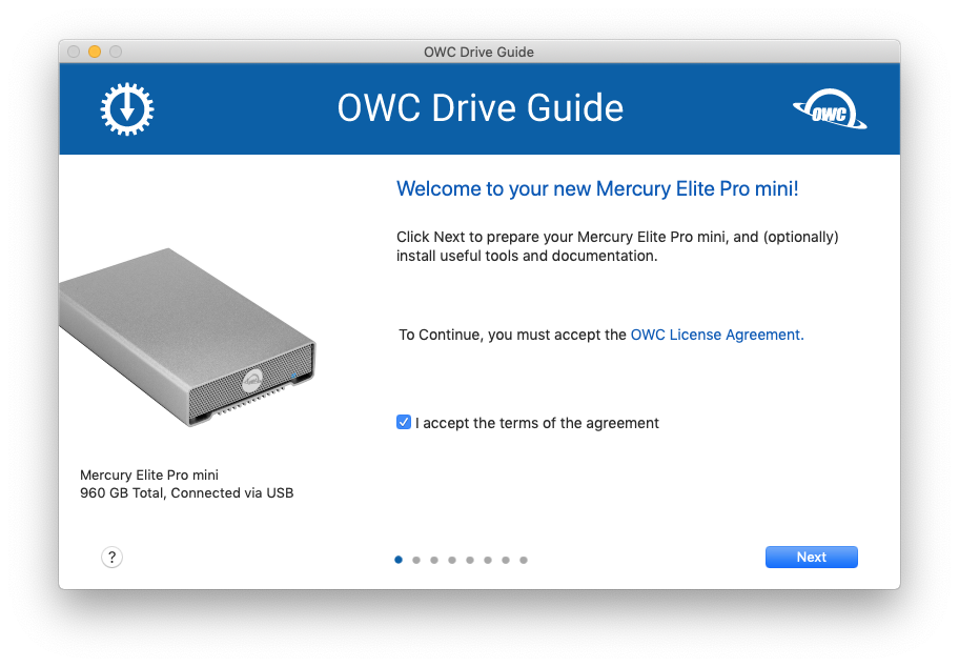Viewport: 959px width, 667px height.
Task: Uncheck the accept terms of agreement checkbox
Action: click(404, 422)
